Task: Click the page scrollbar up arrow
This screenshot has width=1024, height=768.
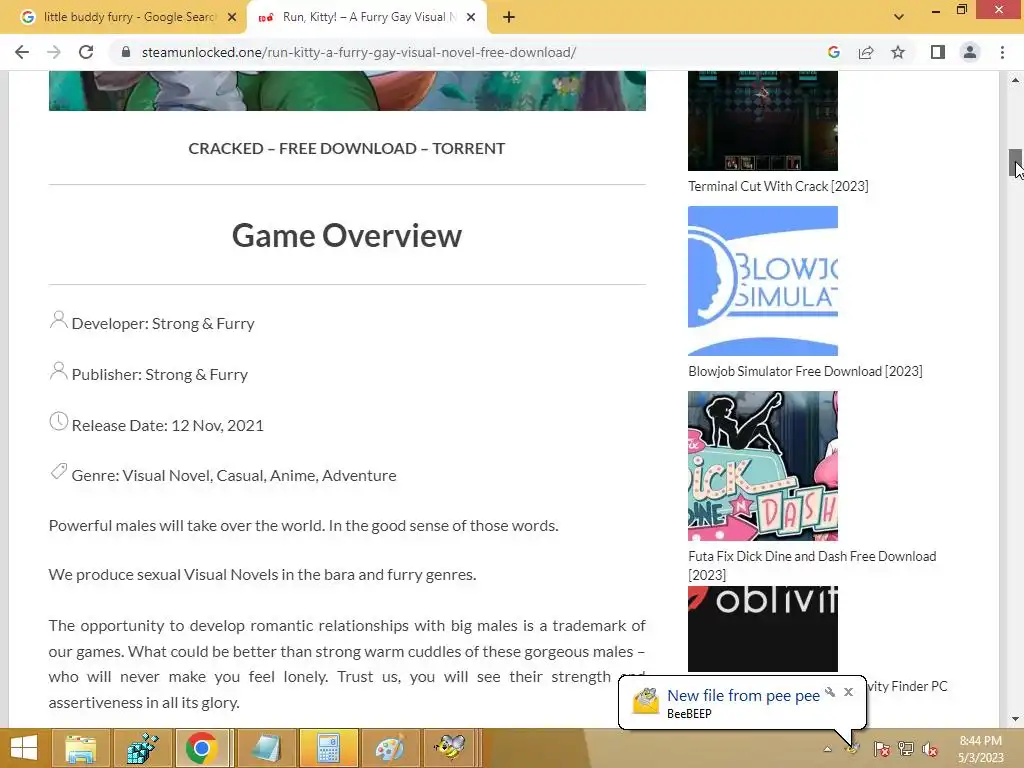Action: point(1015,80)
